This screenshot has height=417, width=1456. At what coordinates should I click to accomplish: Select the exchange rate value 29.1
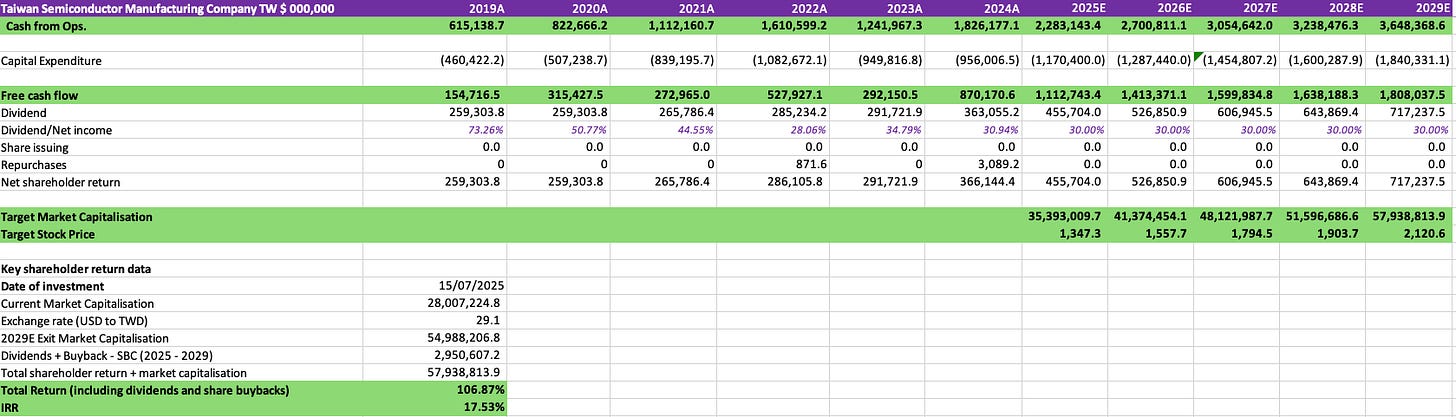(493, 320)
